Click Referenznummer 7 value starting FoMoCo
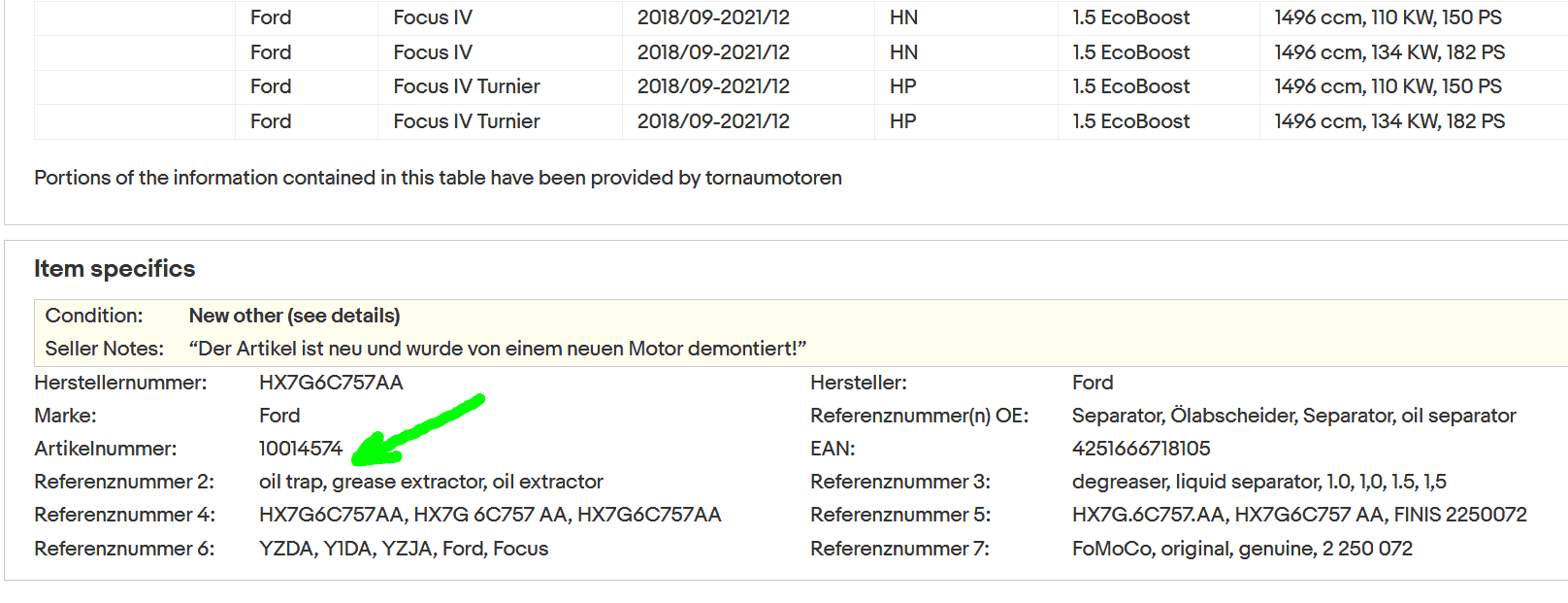Viewport: 1568px width, 603px height. tap(1241, 549)
